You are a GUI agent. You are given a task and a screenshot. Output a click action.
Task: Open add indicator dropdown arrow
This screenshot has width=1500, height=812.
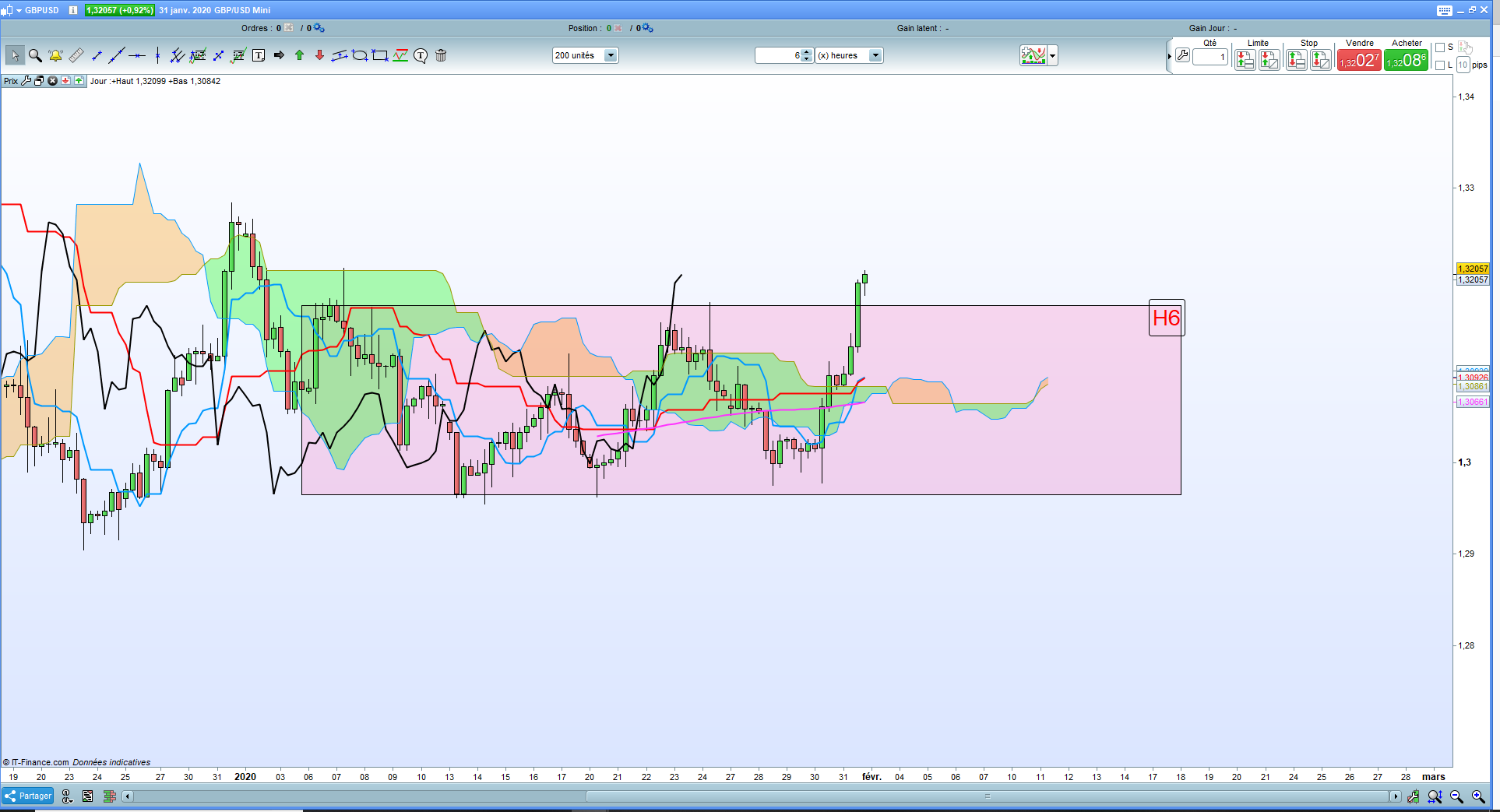(1053, 55)
